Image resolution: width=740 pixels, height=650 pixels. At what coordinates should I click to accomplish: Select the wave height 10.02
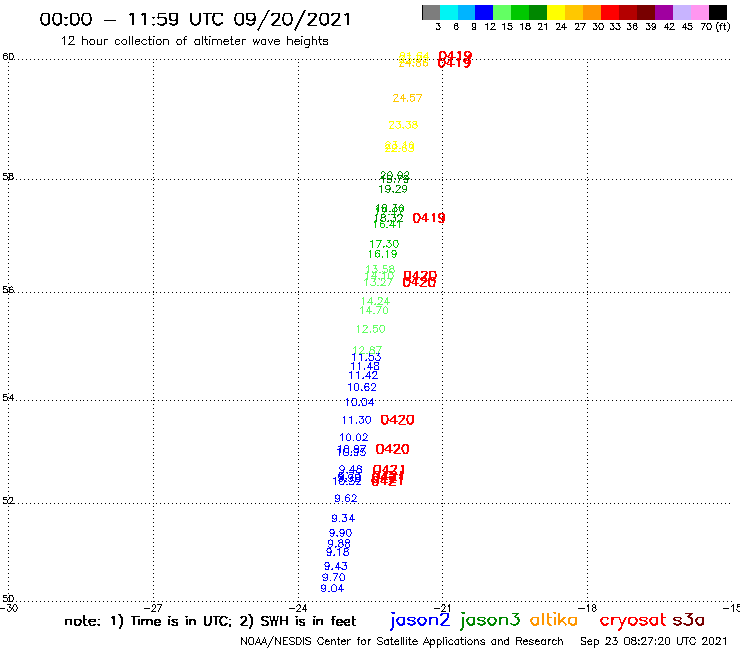(x=353, y=438)
